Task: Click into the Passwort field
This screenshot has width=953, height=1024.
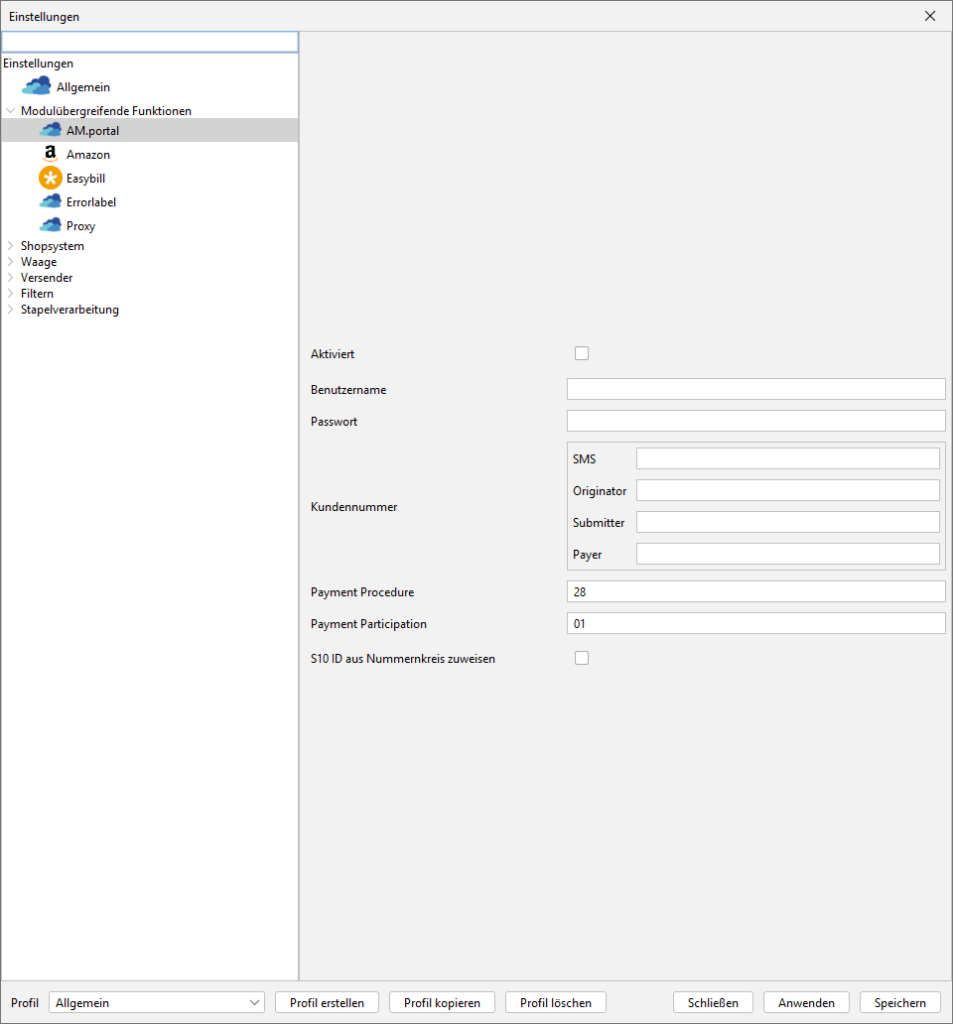Action: click(755, 421)
